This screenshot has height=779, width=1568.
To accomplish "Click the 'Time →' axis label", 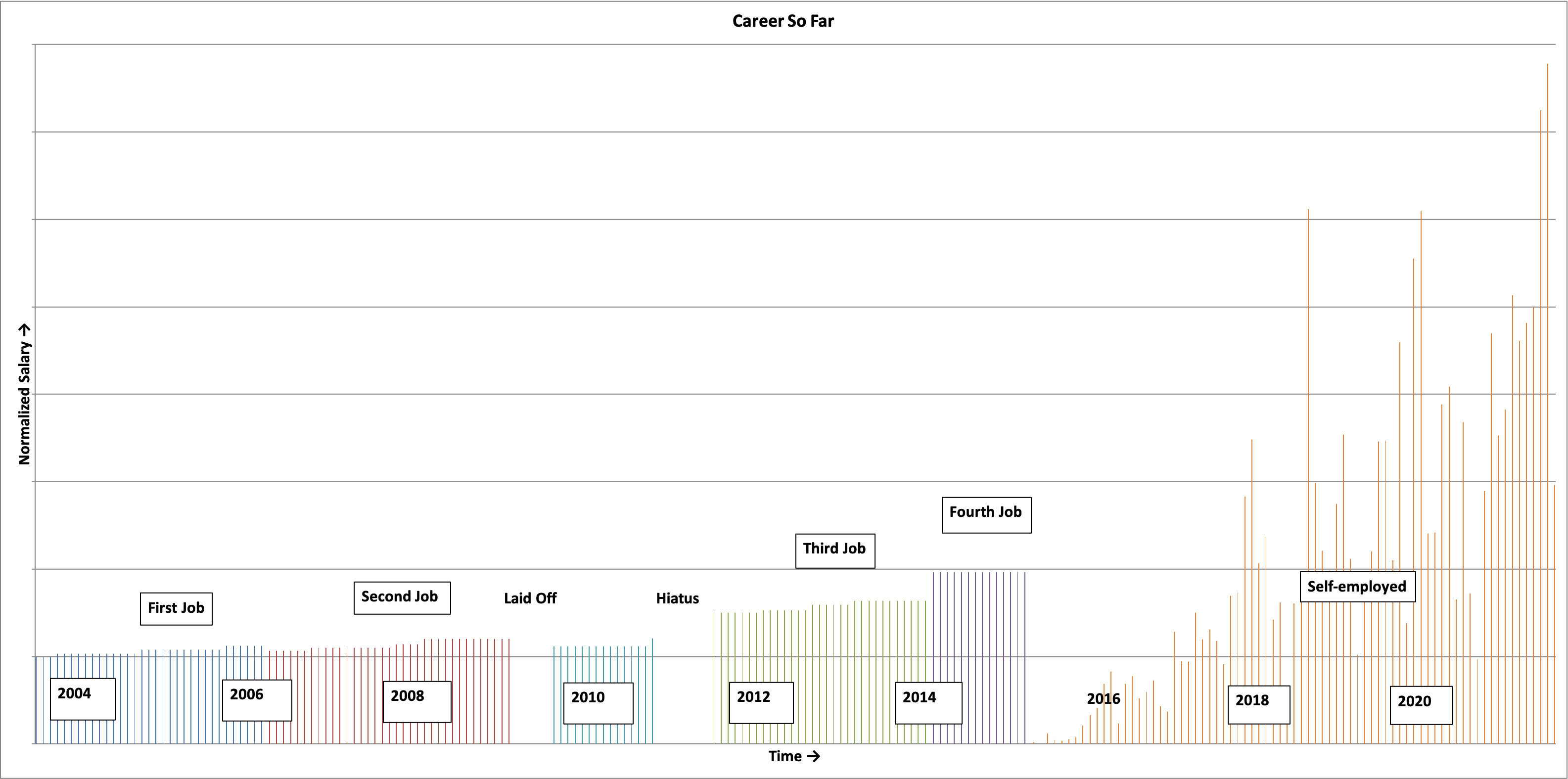I will [794, 756].
